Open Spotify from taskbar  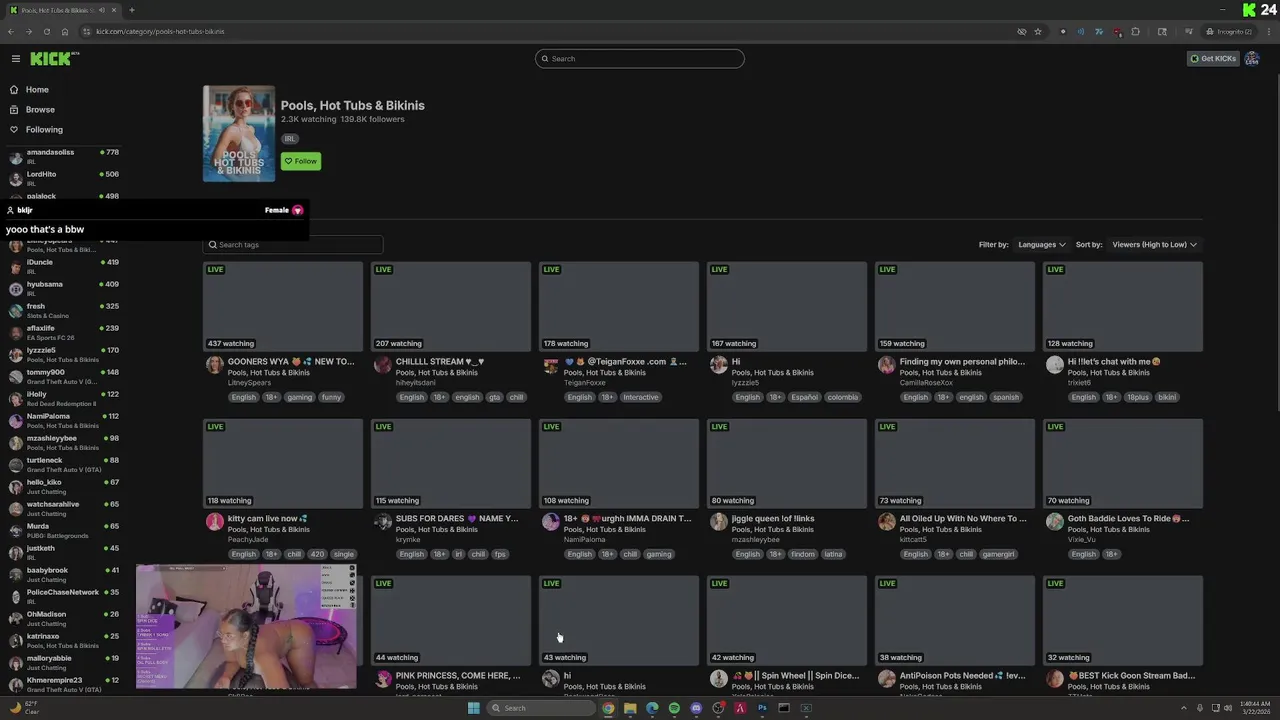click(674, 708)
